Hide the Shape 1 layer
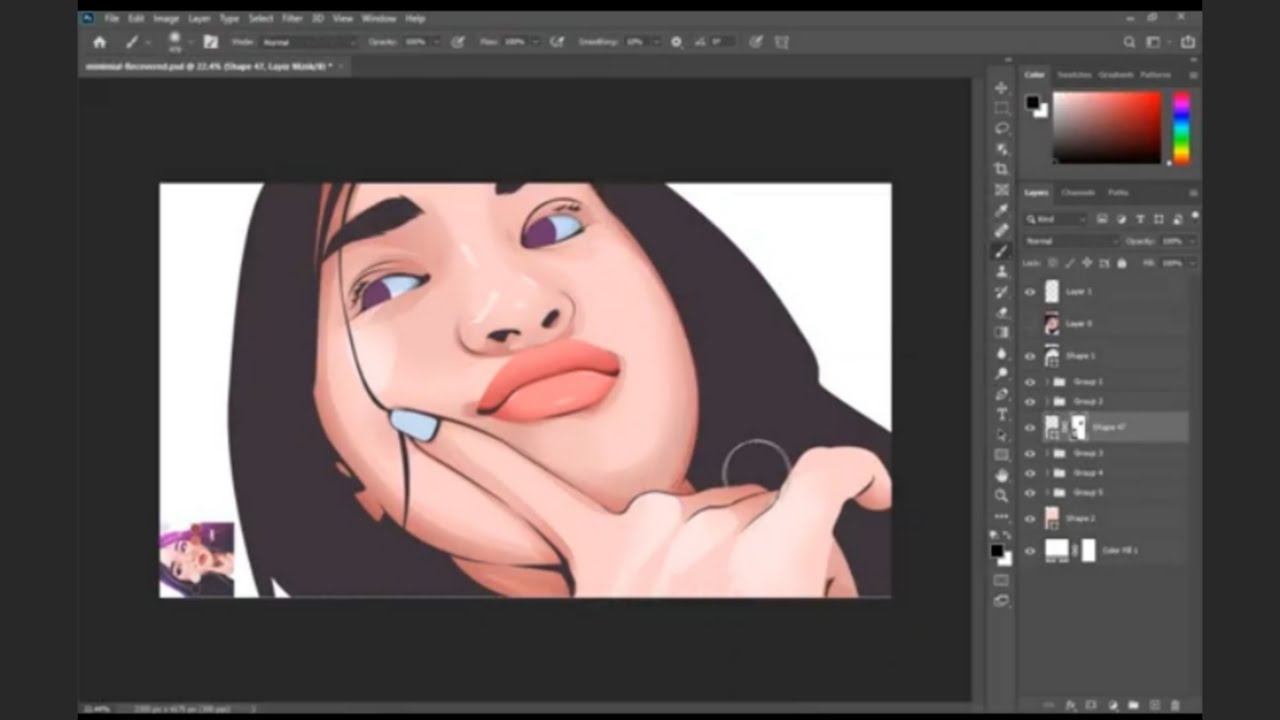The width and height of the screenshot is (1280, 720). [1030, 356]
